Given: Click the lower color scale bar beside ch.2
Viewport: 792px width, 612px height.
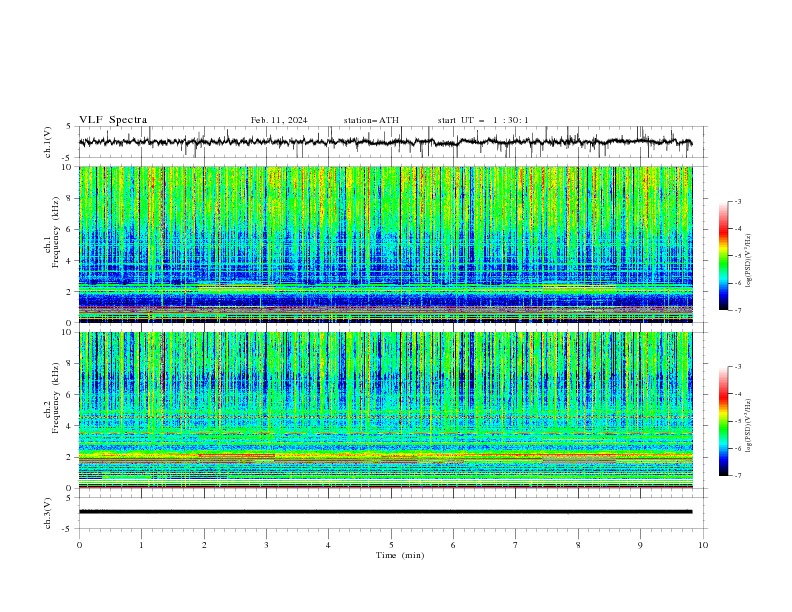Looking at the screenshot, I should coord(723,421).
